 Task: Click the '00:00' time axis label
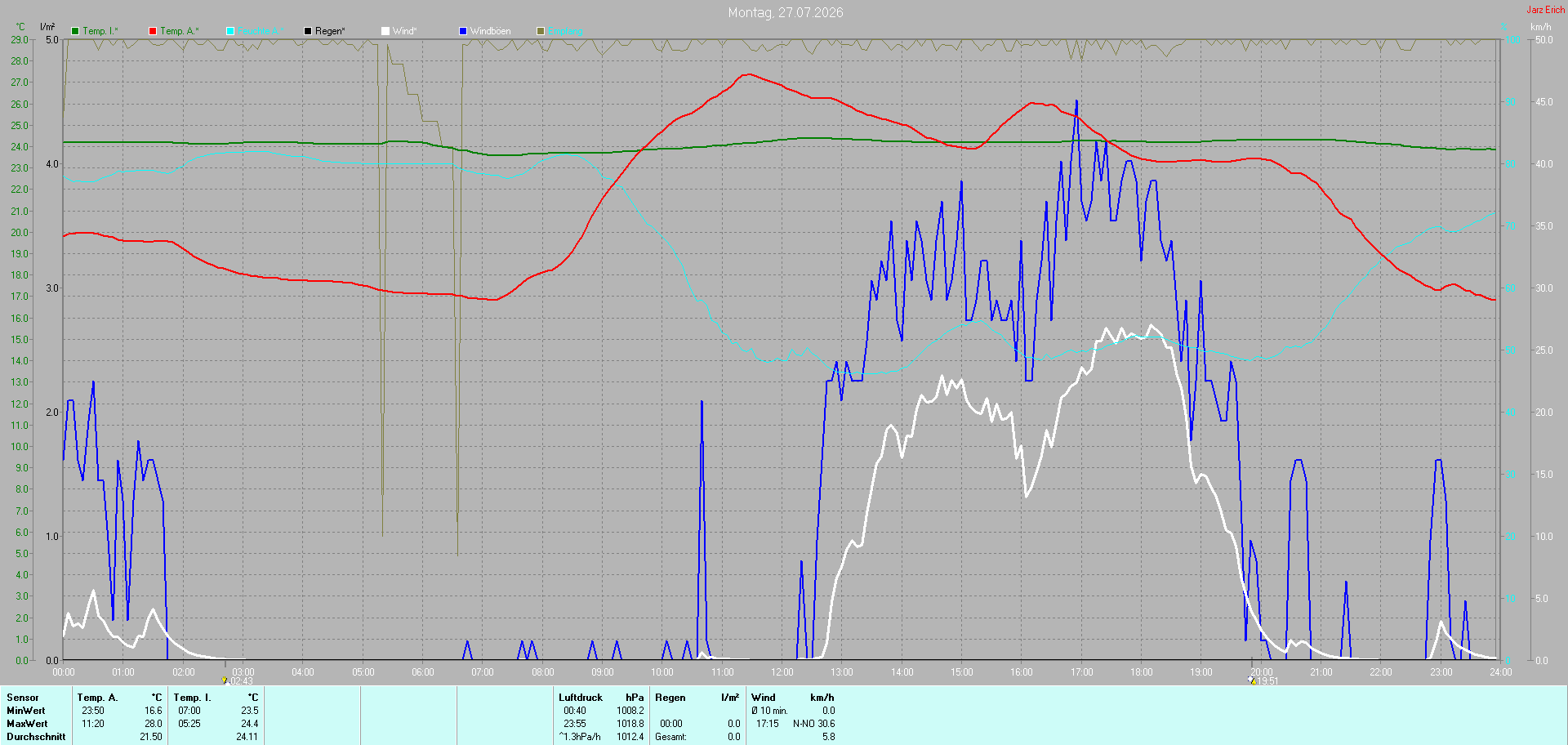[64, 672]
